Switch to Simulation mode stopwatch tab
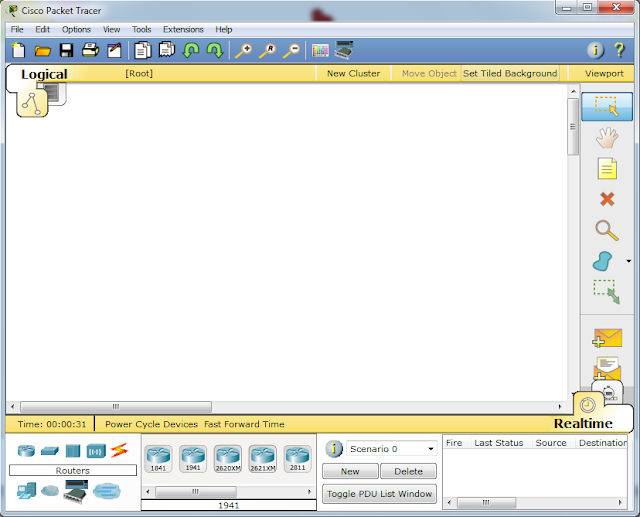The width and height of the screenshot is (640, 517). (x=608, y=393)
